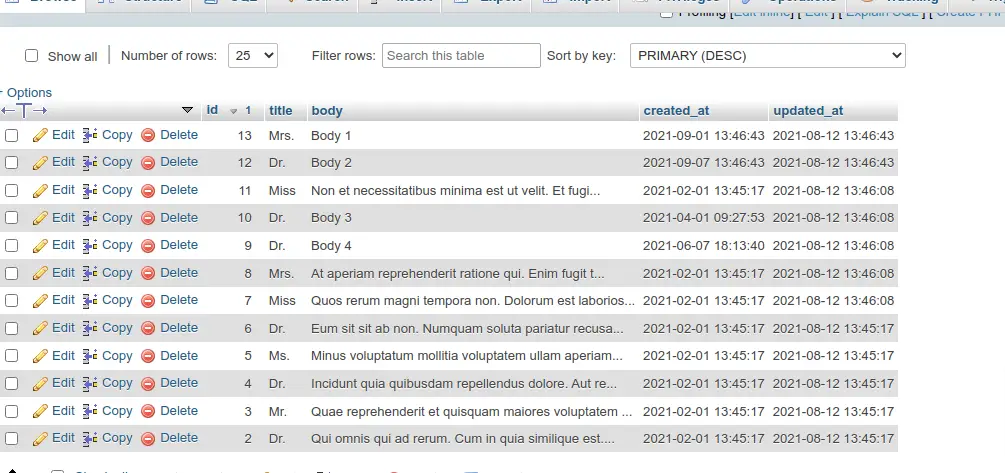This screenshot has width=1005, height=473.
Task: Sort by the updated_at column header
Action: [x=808, y=110]
